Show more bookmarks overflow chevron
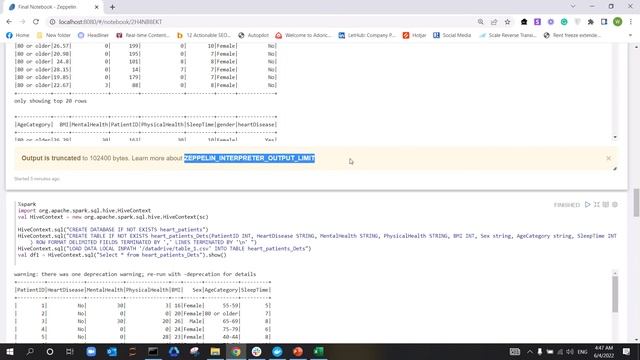Image resolution: width=640 pixels, height=360 pixels. (x=630, y=35)
